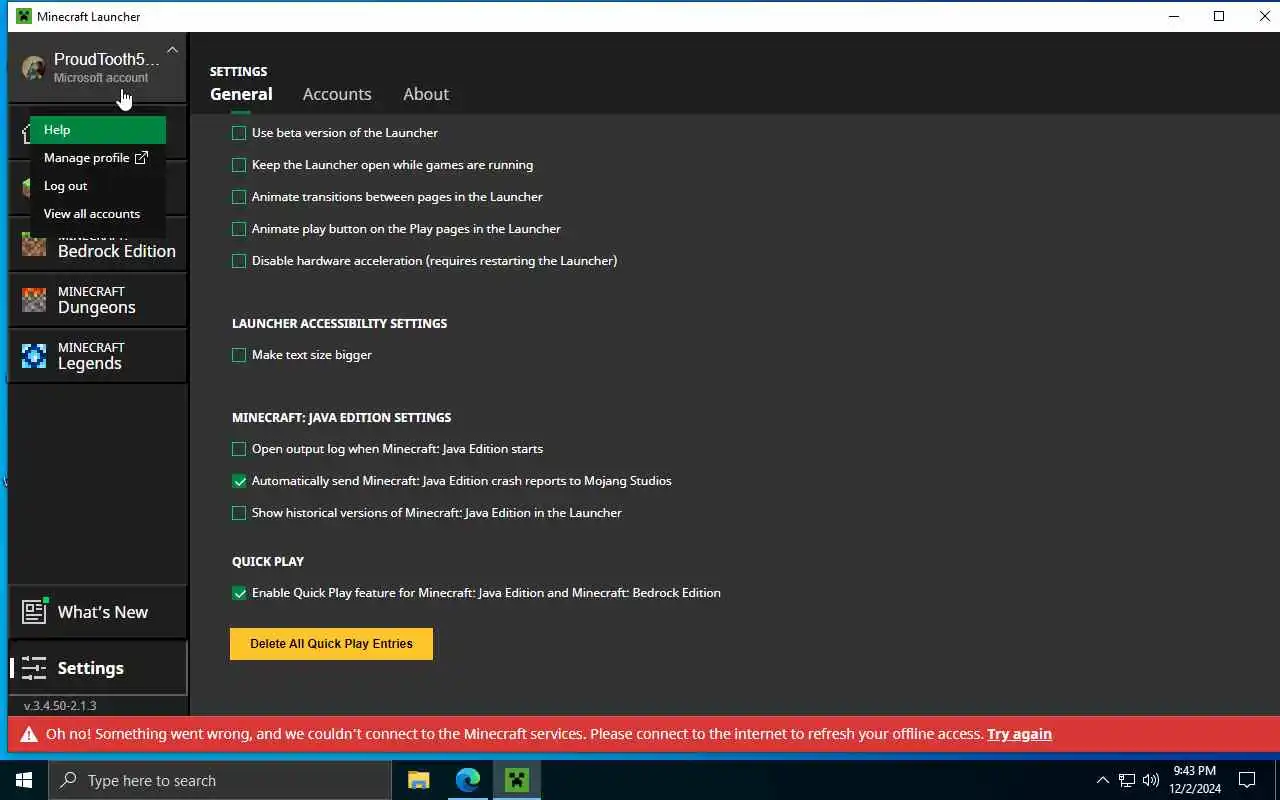
Task: Click the Bedrock Edition block icon
Action: [34, 245]
